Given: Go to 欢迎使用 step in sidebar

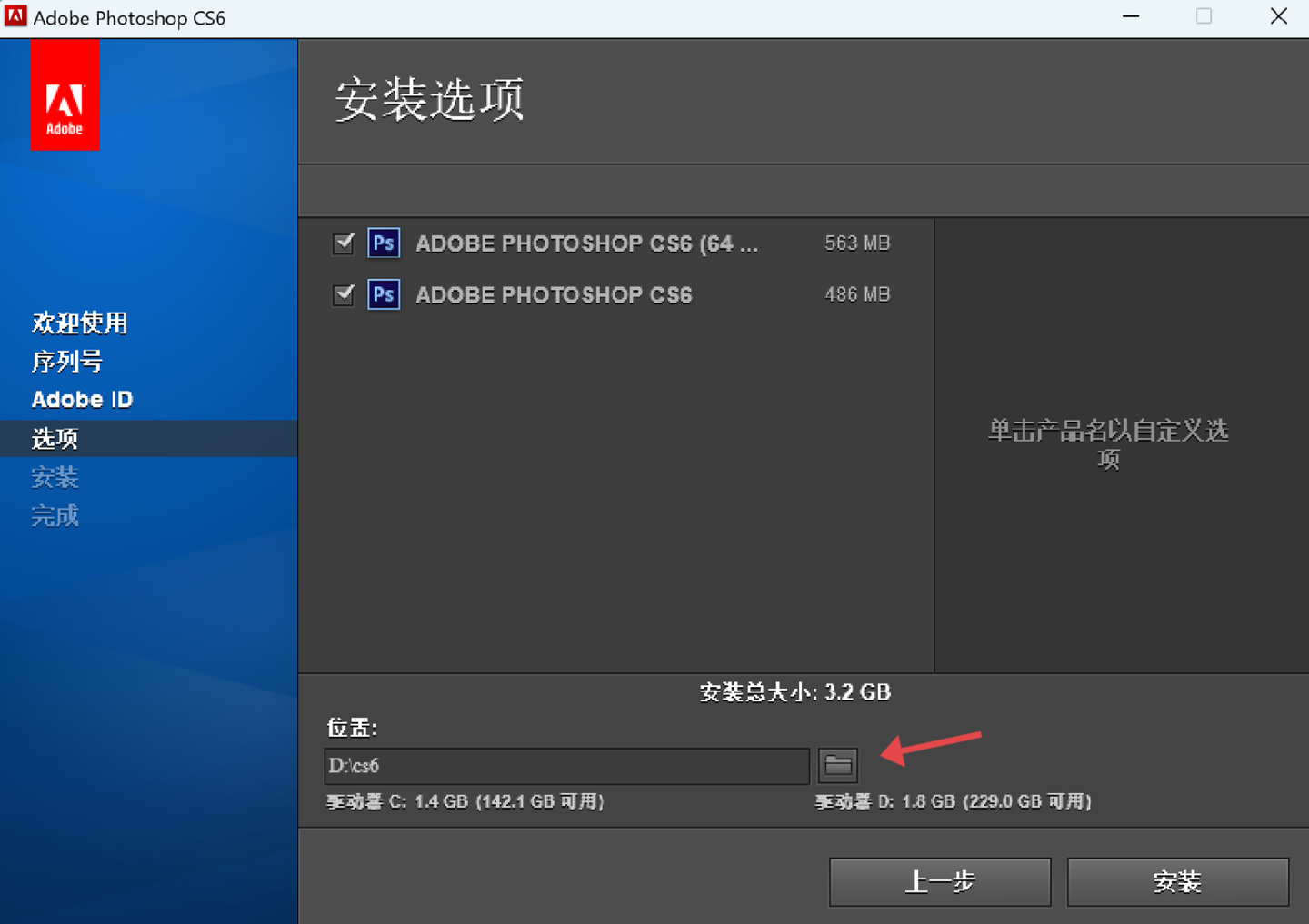Looking at the screenshot, I should [x=80, y=323].
